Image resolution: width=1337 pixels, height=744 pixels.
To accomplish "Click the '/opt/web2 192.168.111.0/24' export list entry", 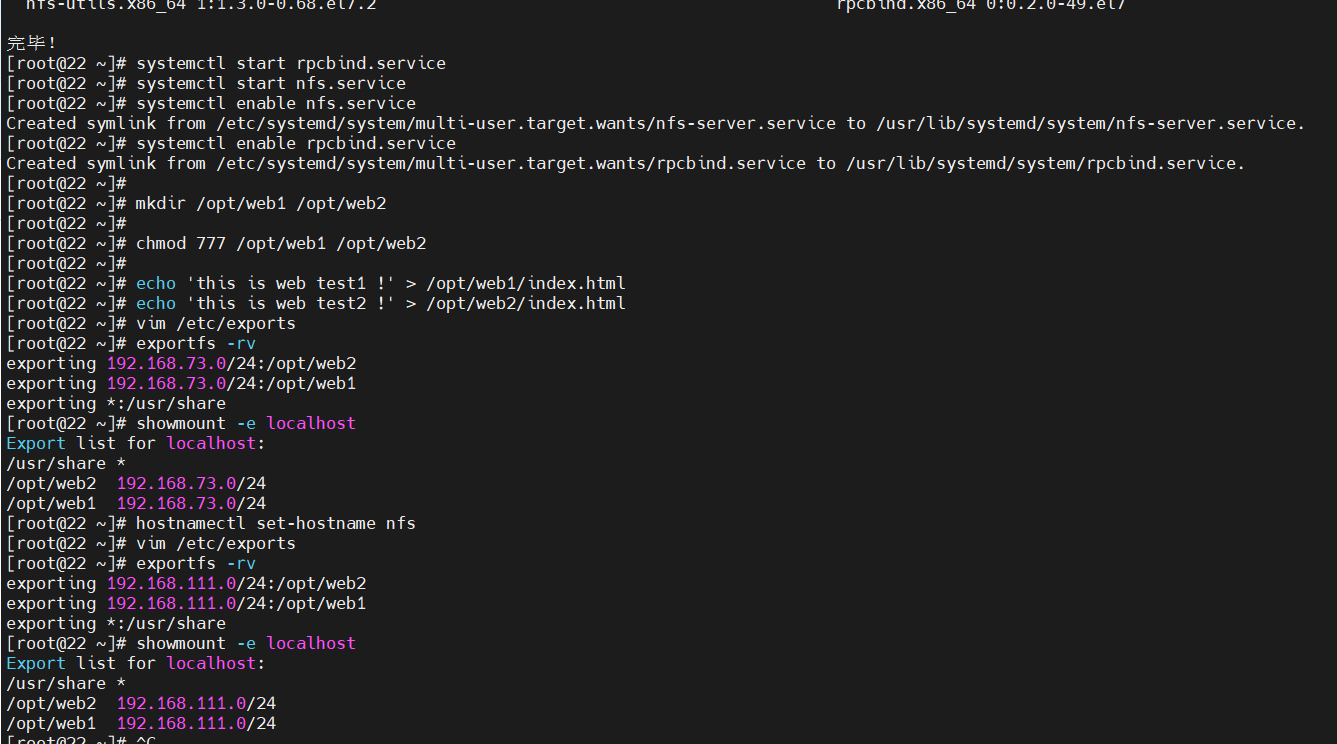I will click(141, 703).
